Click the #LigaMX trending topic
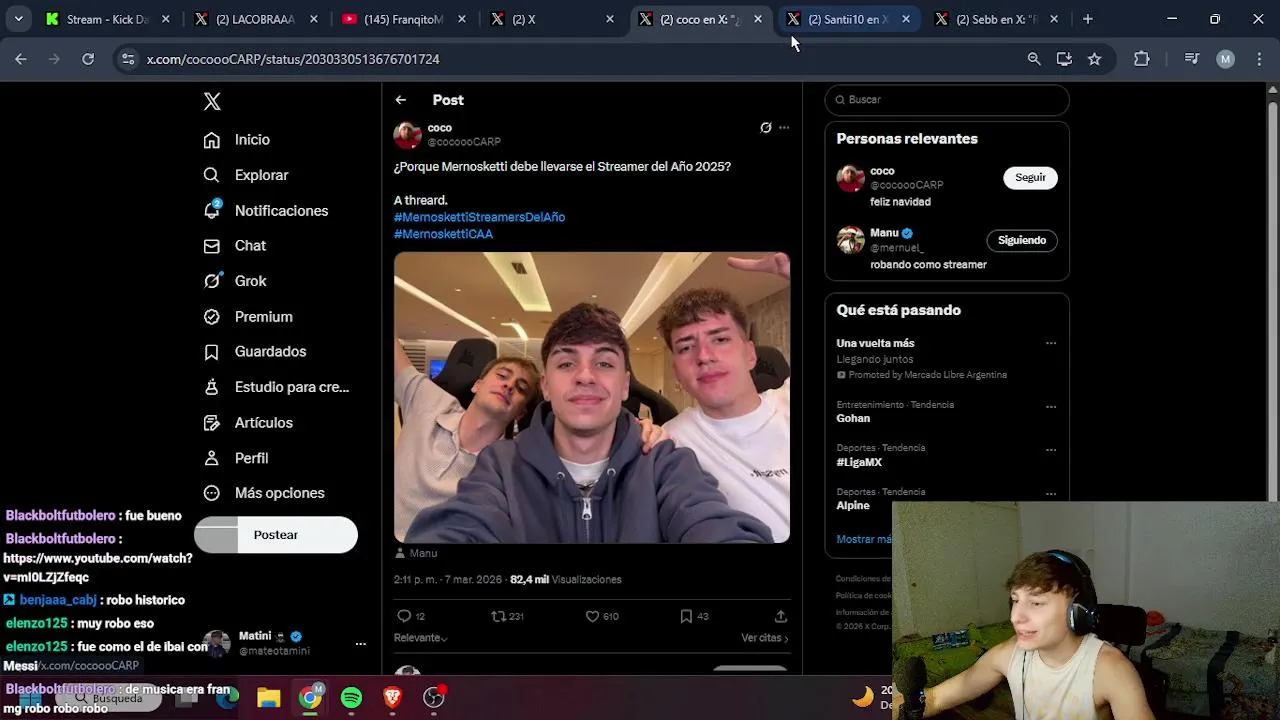Viewport: 1280px width, 720px height. [x=859, y=462]
